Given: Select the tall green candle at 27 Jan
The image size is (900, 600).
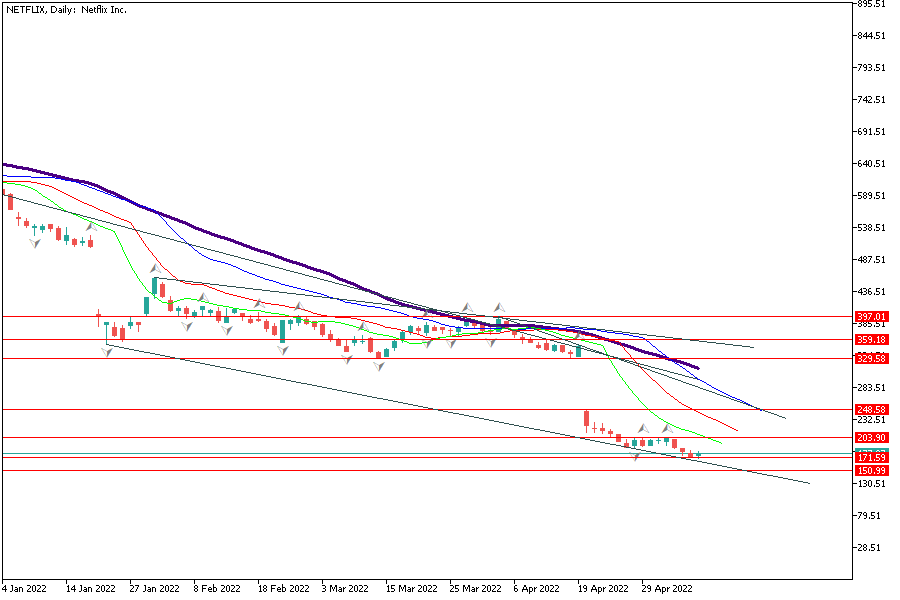Looking at the screenshot, I should [x=155, y=286].
